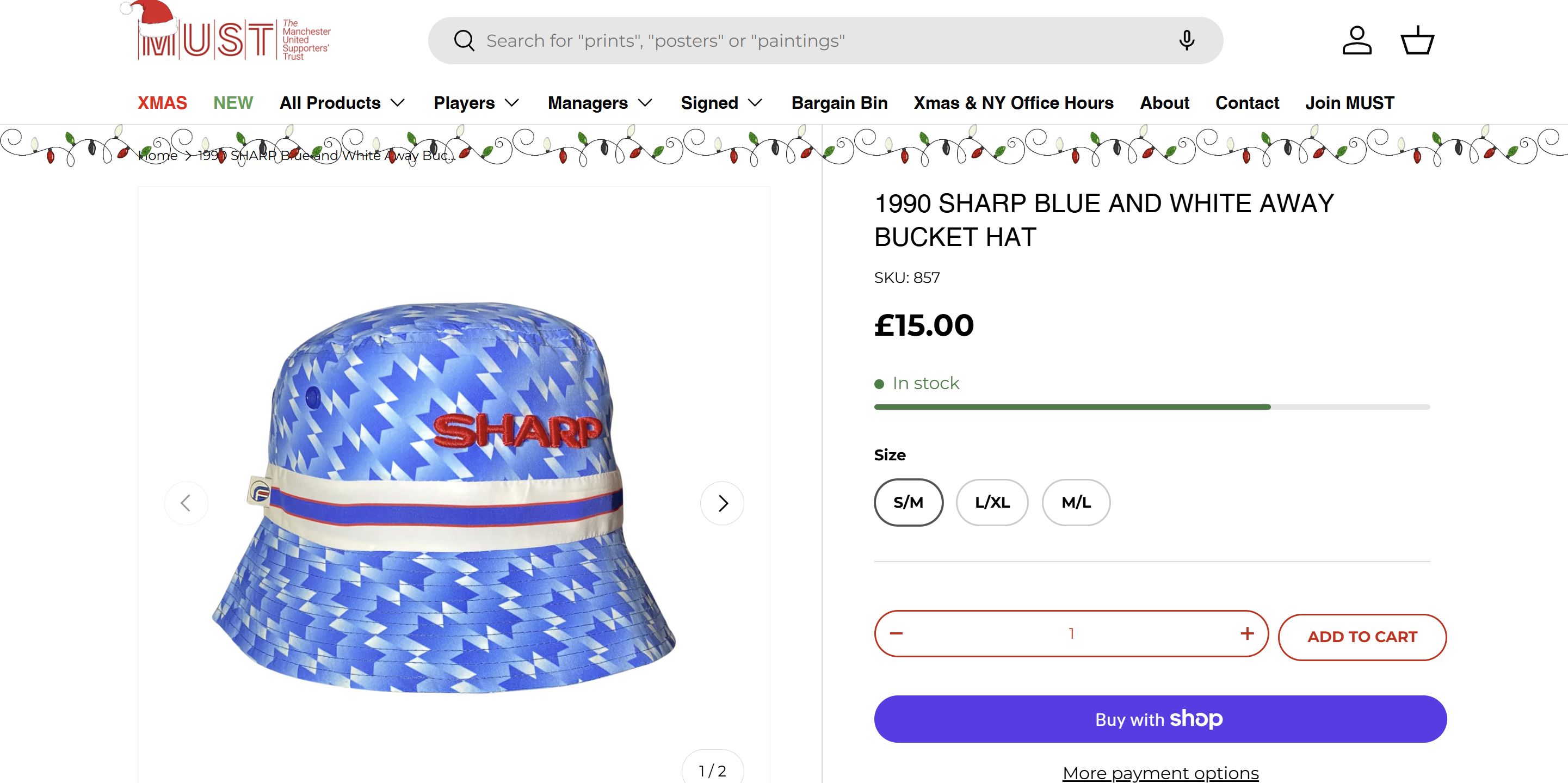
Task: Focus the product search input field
Action: (822, 41)
